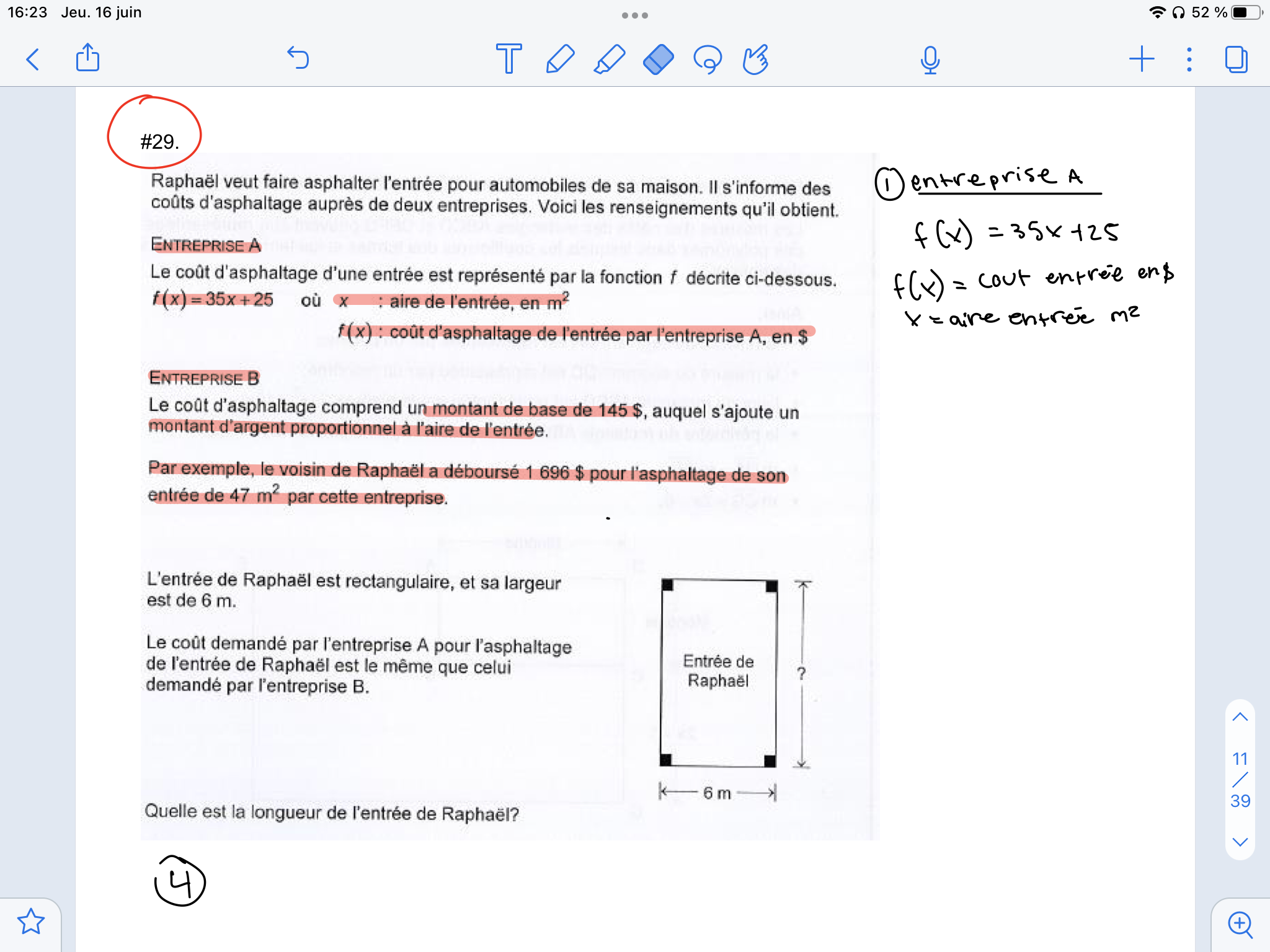This screenshot has width=1270, height=952.
Task: Select the Eraser tool
Action: click(x=658, y=59)
